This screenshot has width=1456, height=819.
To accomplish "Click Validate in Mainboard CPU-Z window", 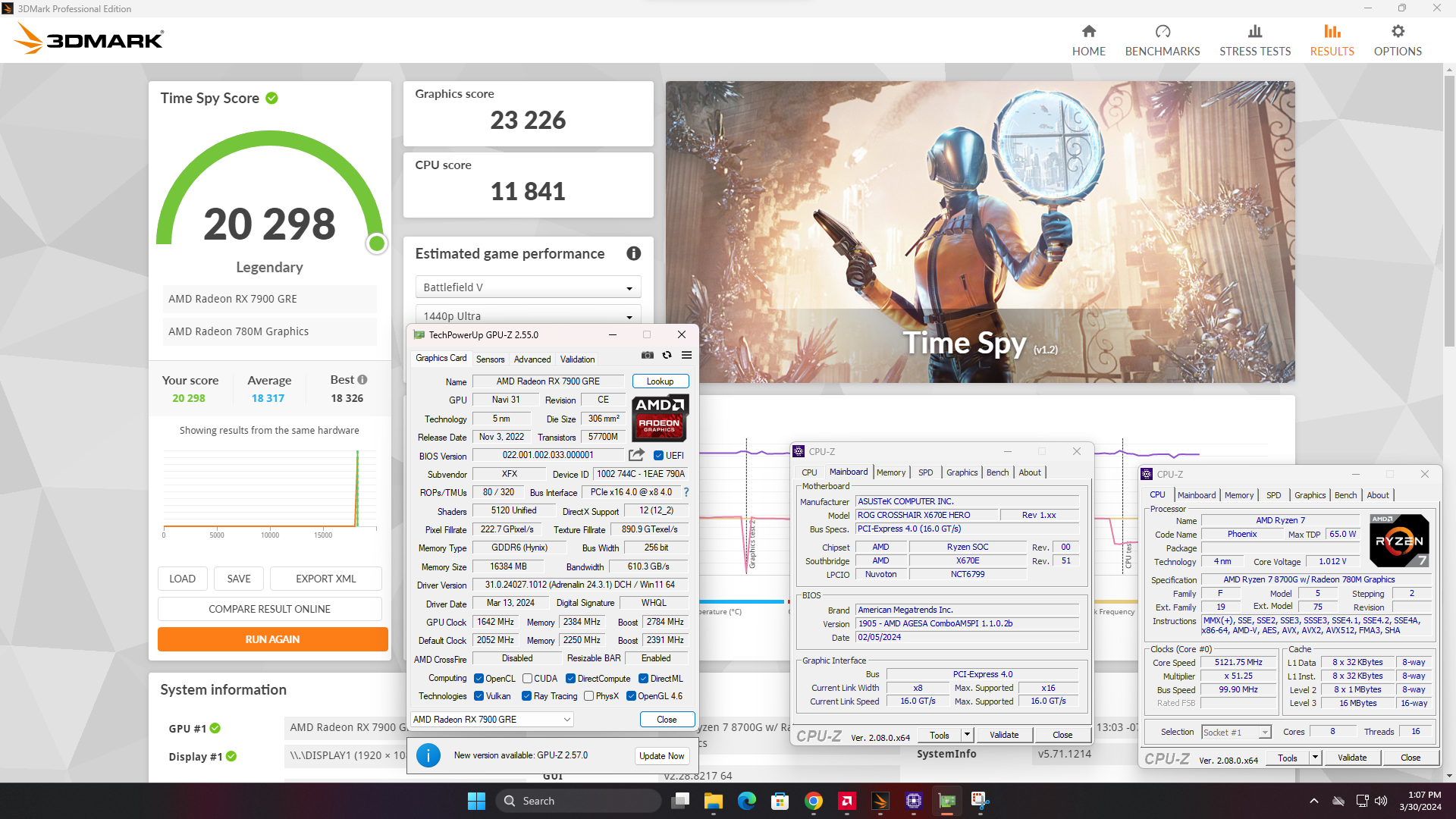I will [x=1004, y=735].
